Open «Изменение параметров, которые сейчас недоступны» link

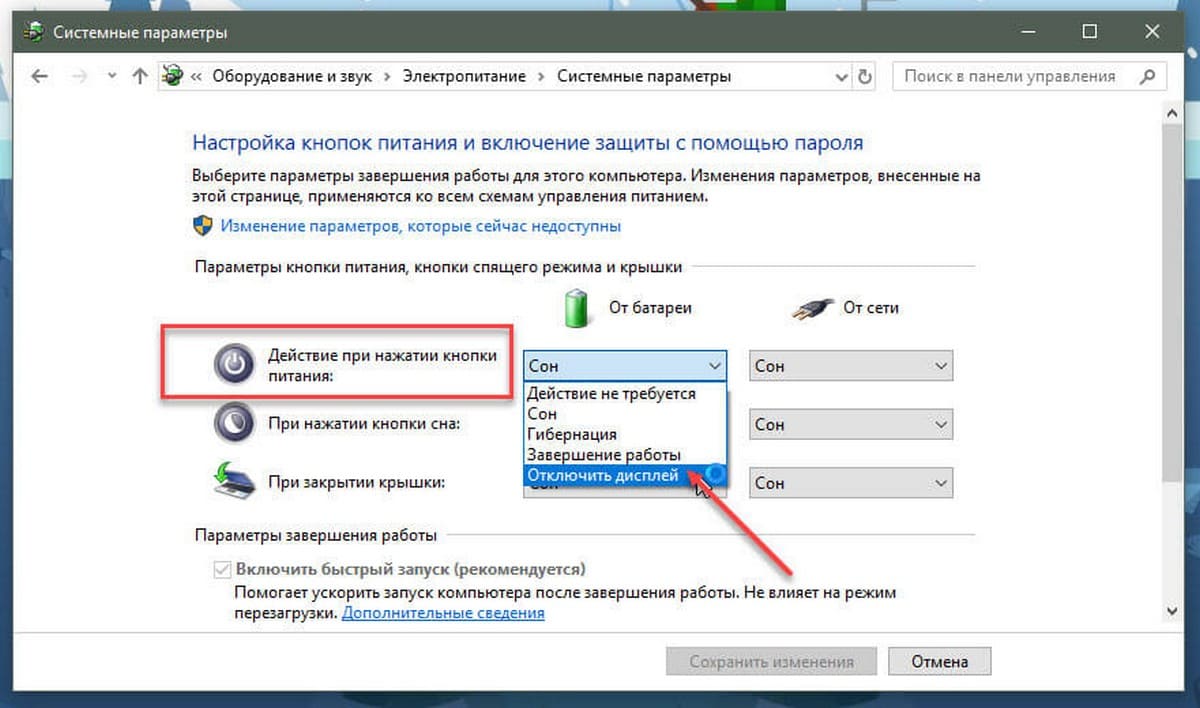(x=421, y=226)
